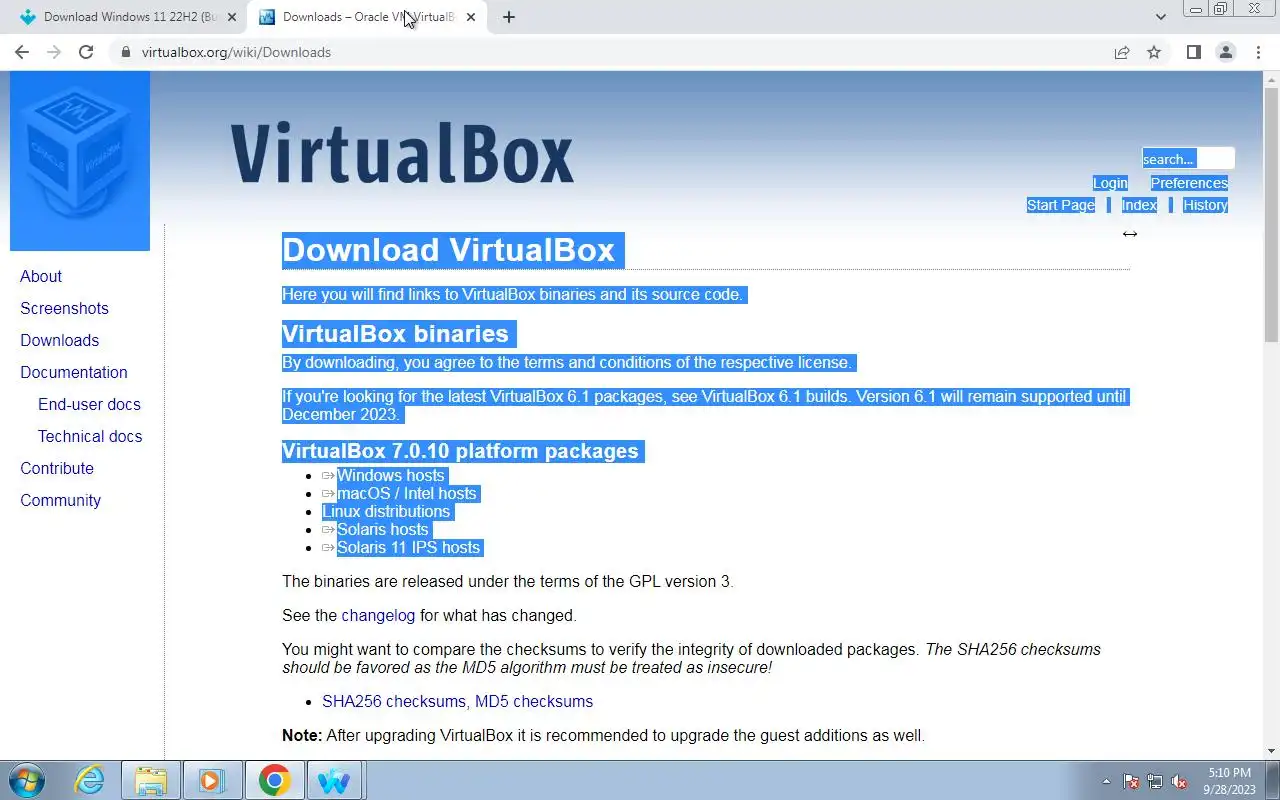
Task: Click the VirtualBox 7.0.10 platform packages heading
Action: (x=460, y=451)
